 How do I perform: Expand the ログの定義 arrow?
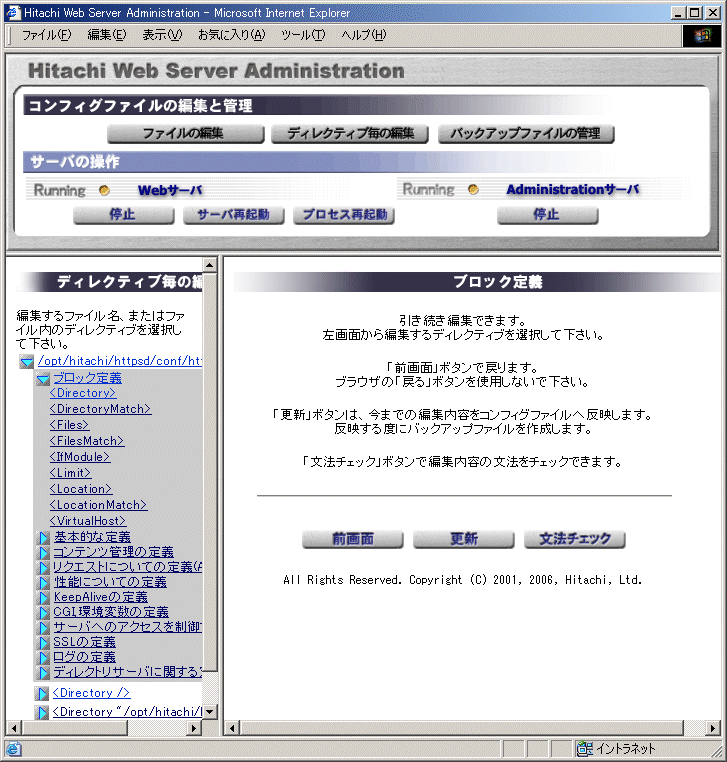point(44,658)
